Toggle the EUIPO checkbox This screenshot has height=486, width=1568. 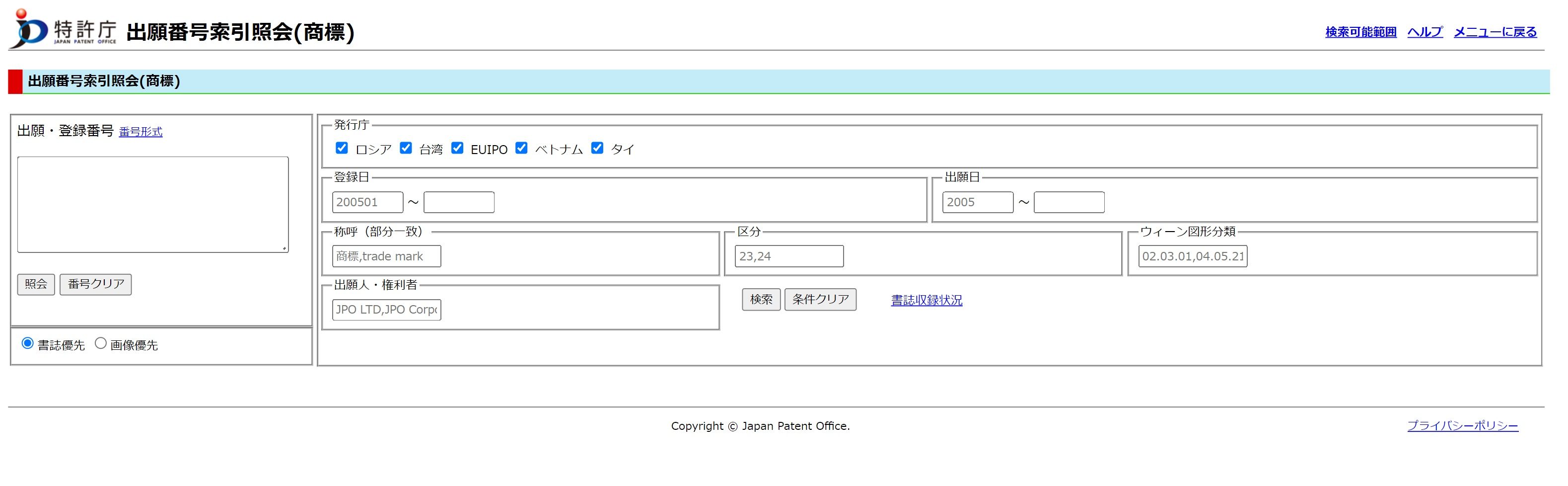[x=457, y=148]
